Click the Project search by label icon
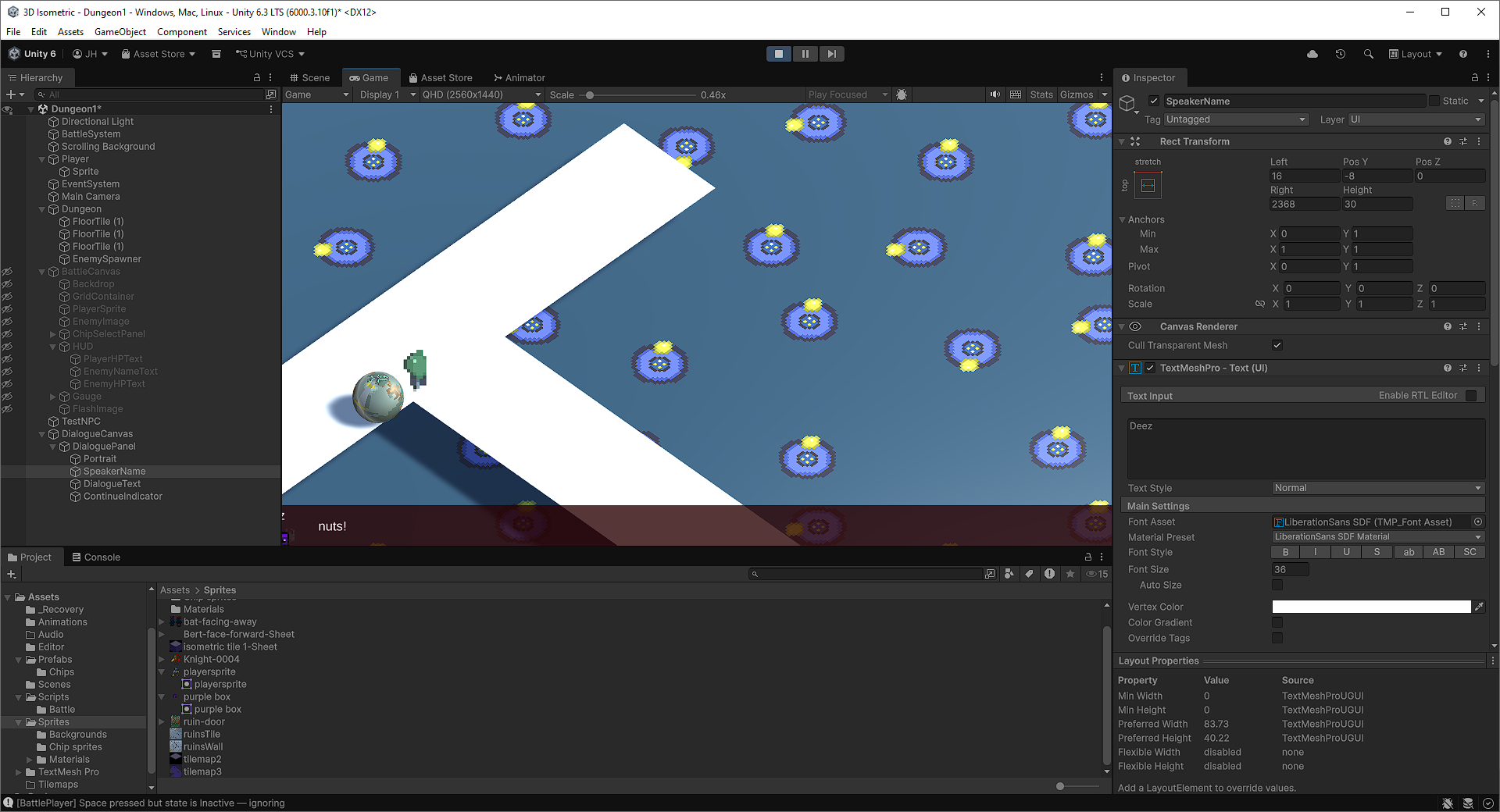This screenshot has height=812, width=1500. [x=1030, y=574]
